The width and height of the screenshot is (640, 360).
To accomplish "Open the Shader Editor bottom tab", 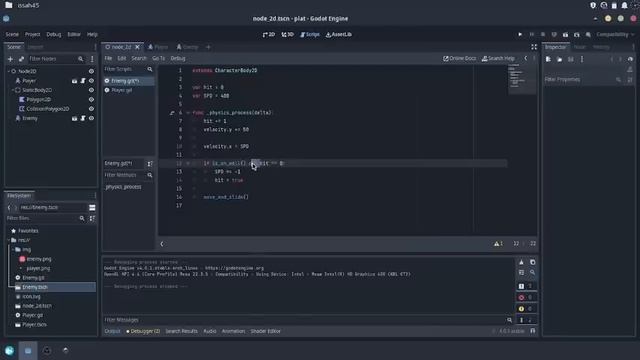I will tap(265, 331).
